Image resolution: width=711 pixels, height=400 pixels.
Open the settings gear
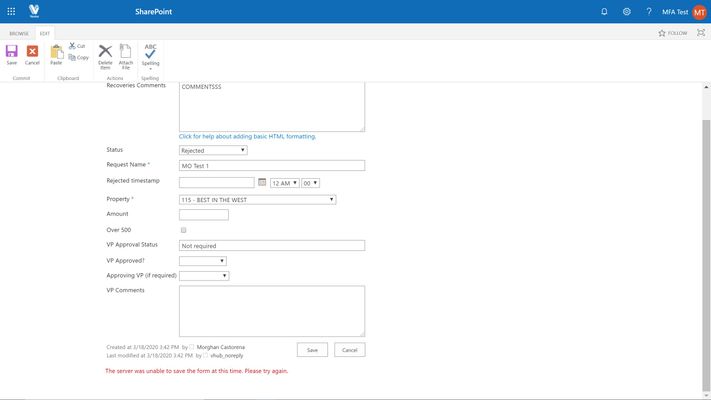click(x=627, y=12)
